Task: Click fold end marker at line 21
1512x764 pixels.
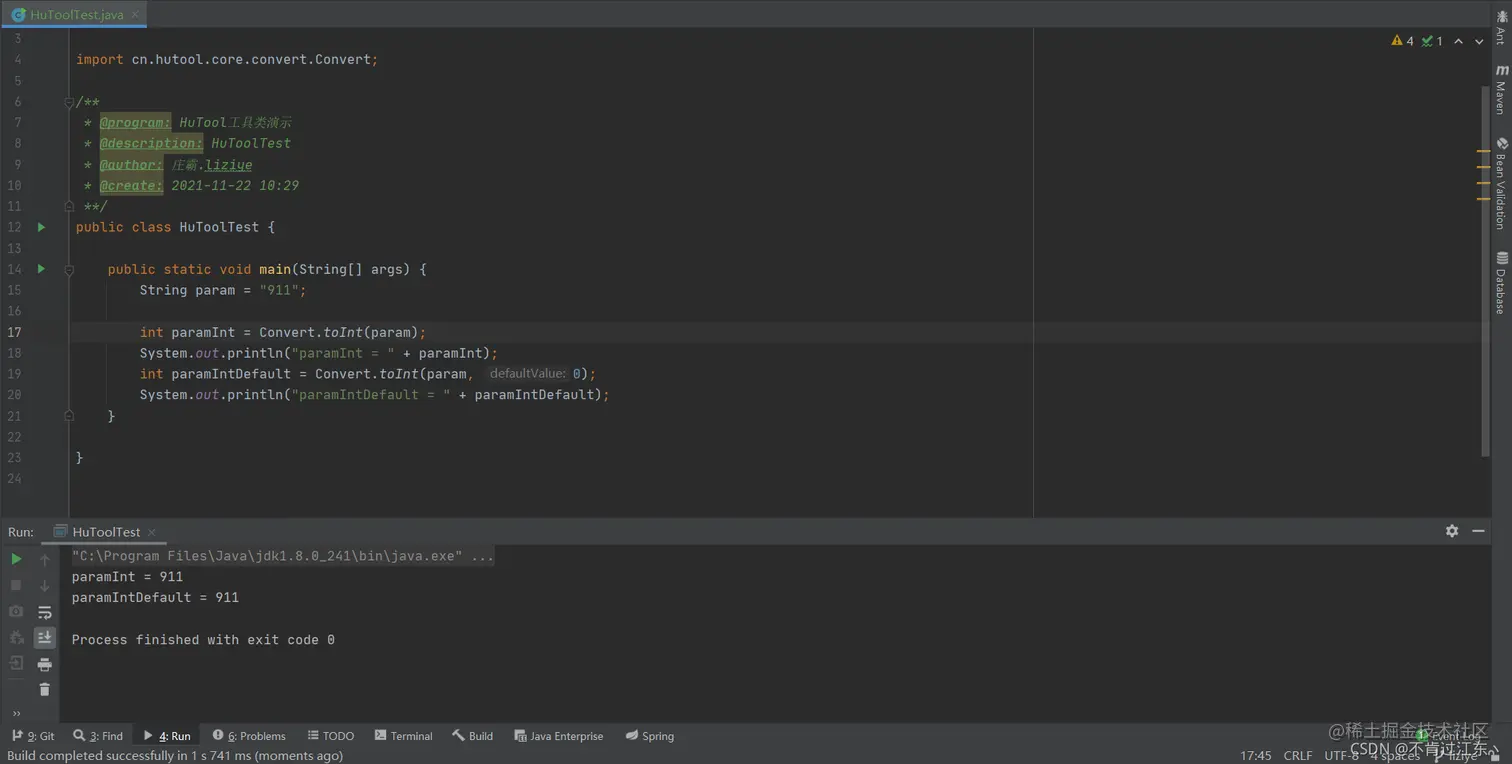Action: (x=69, y=415)
